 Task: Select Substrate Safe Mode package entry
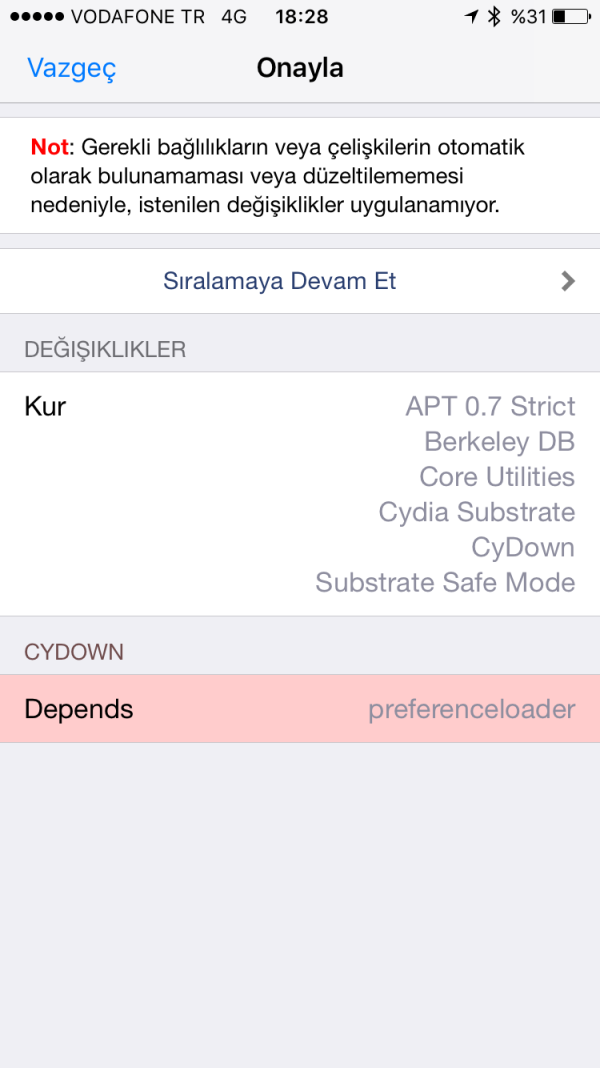coord(445,582)
